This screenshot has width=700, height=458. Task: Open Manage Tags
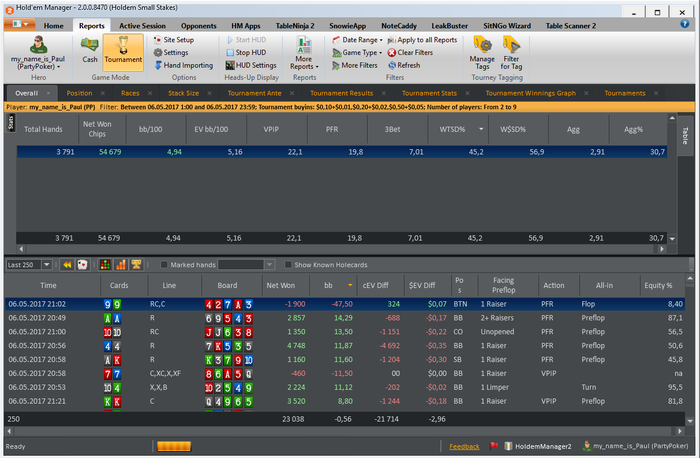pyautogui.click(x=482, y=53)
